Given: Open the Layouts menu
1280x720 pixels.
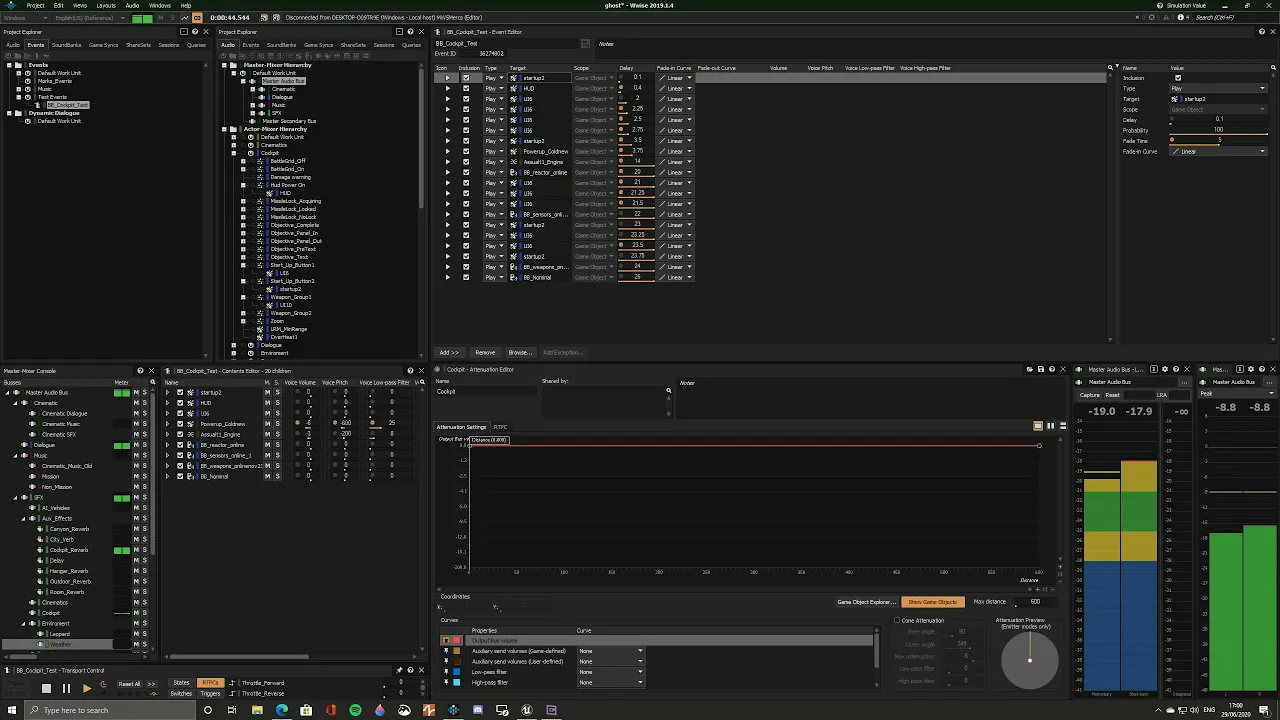Looking at the screenshot, I should coord(105,5).
